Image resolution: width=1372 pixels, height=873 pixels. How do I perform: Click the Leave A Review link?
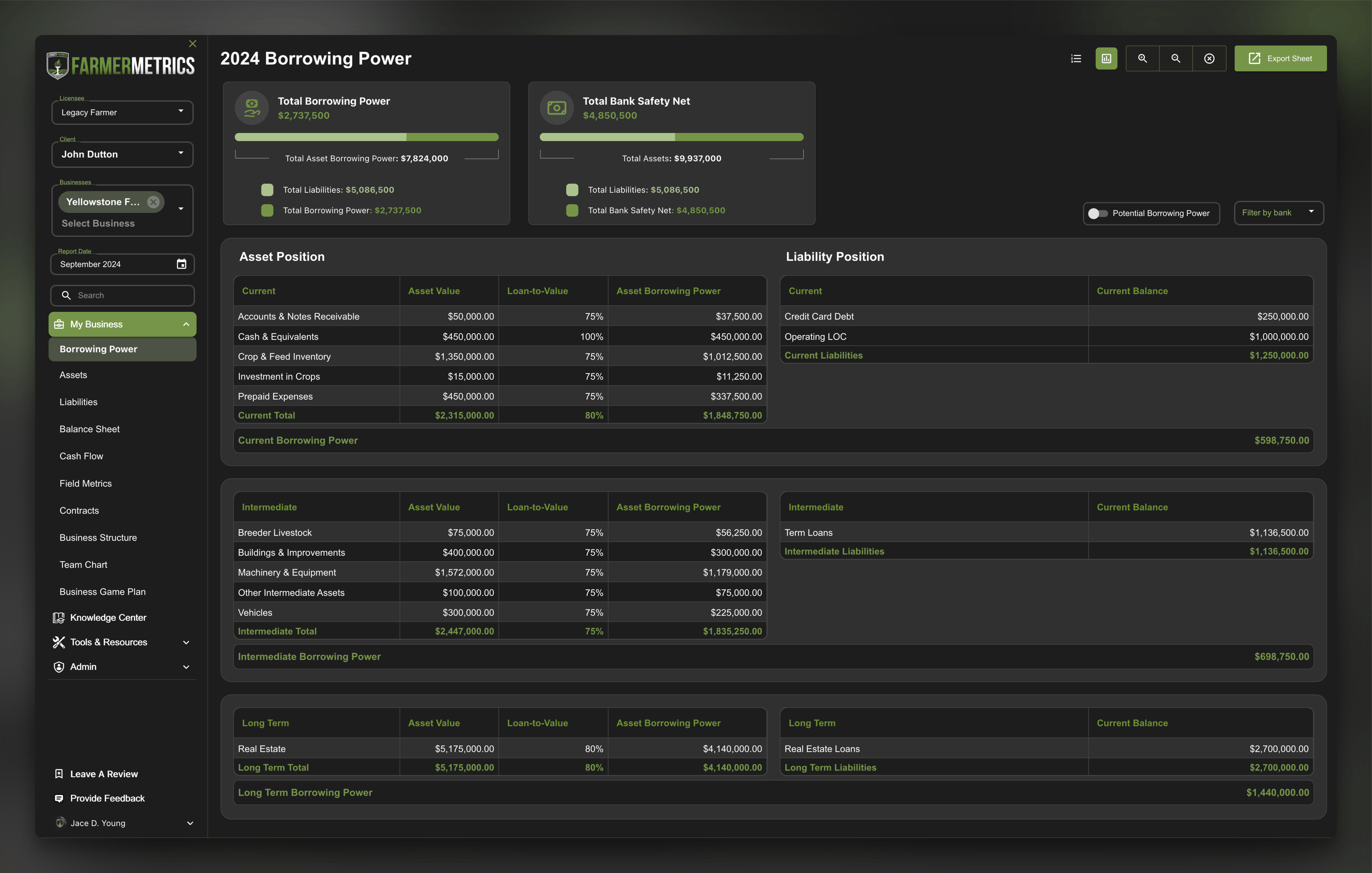(x=104, y=774)
